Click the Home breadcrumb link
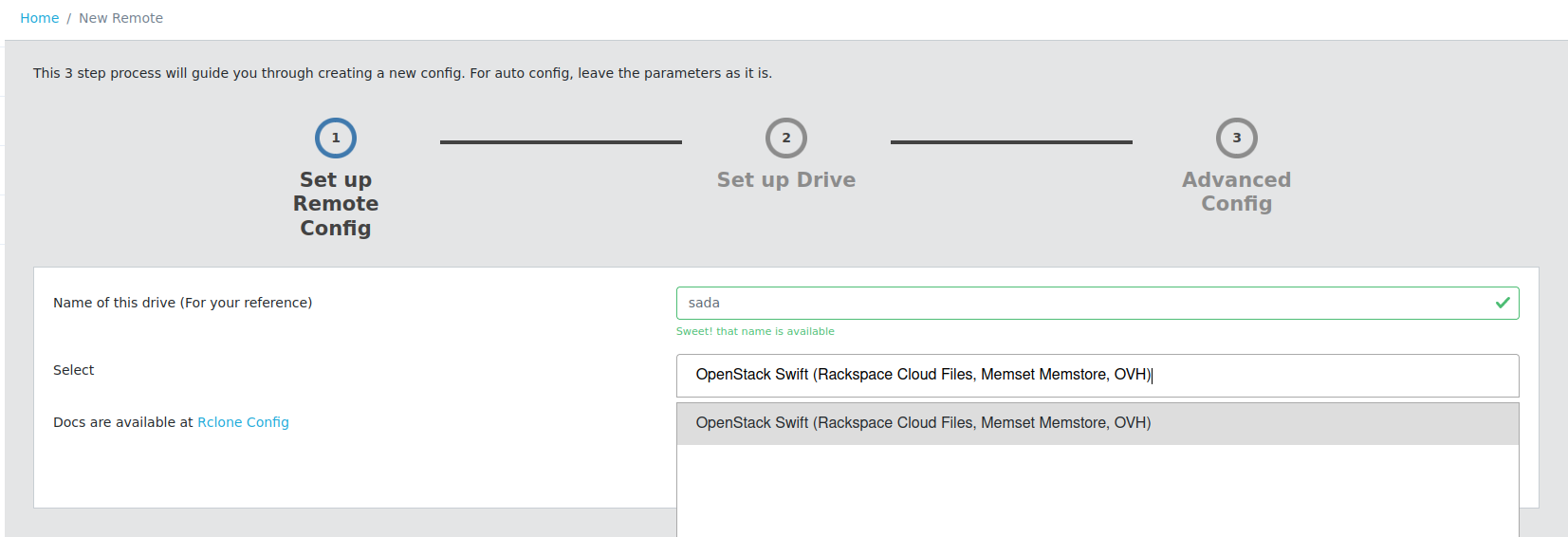Image resolution: width=1568 pixels, height=537 pixels. (39, 18)
